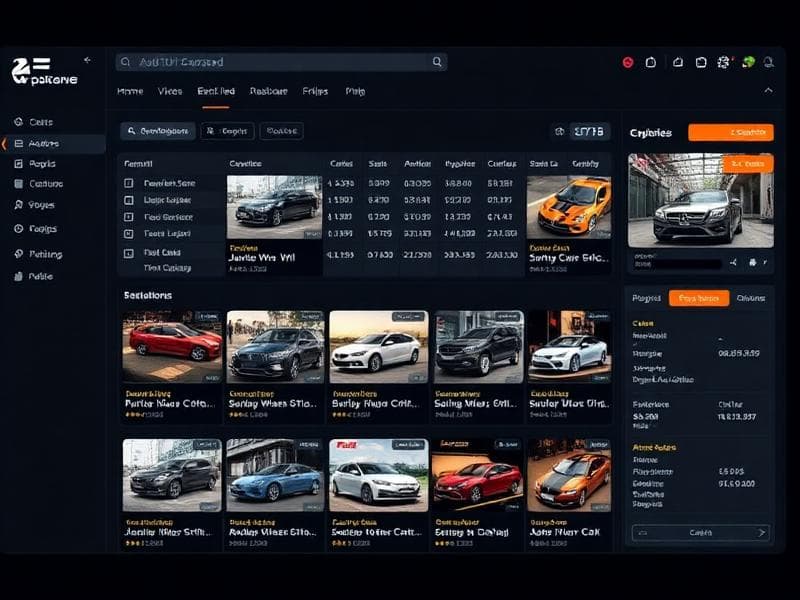This screenshot has width=800, height=600.
Task: Open the fourth sidebar item with the filled-page icon
Action: [x=39, y=184]
